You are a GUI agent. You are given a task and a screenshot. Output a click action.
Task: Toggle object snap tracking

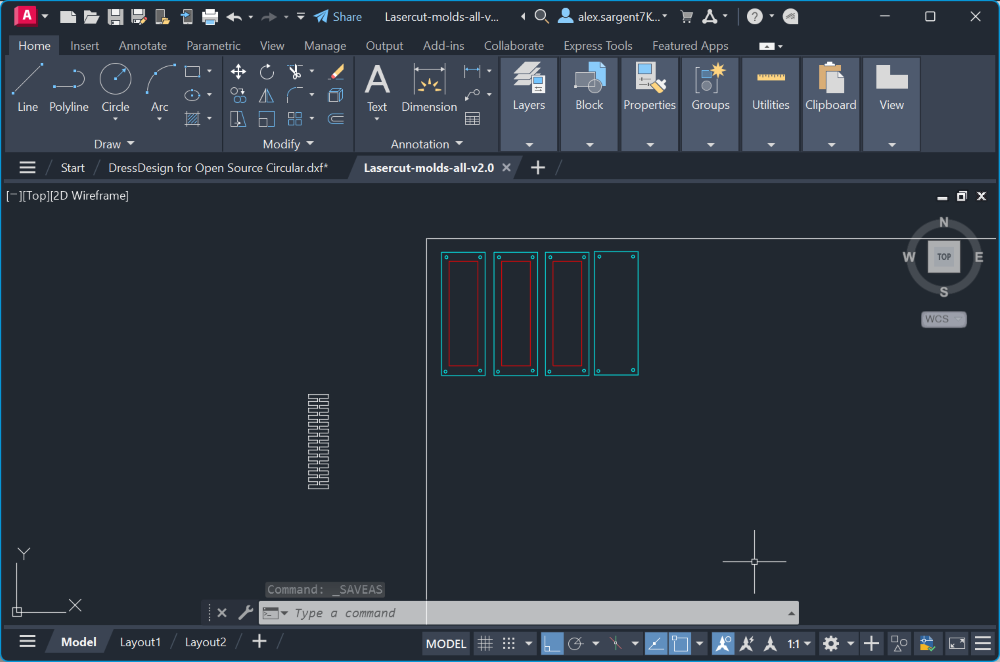tap(656, 643)
